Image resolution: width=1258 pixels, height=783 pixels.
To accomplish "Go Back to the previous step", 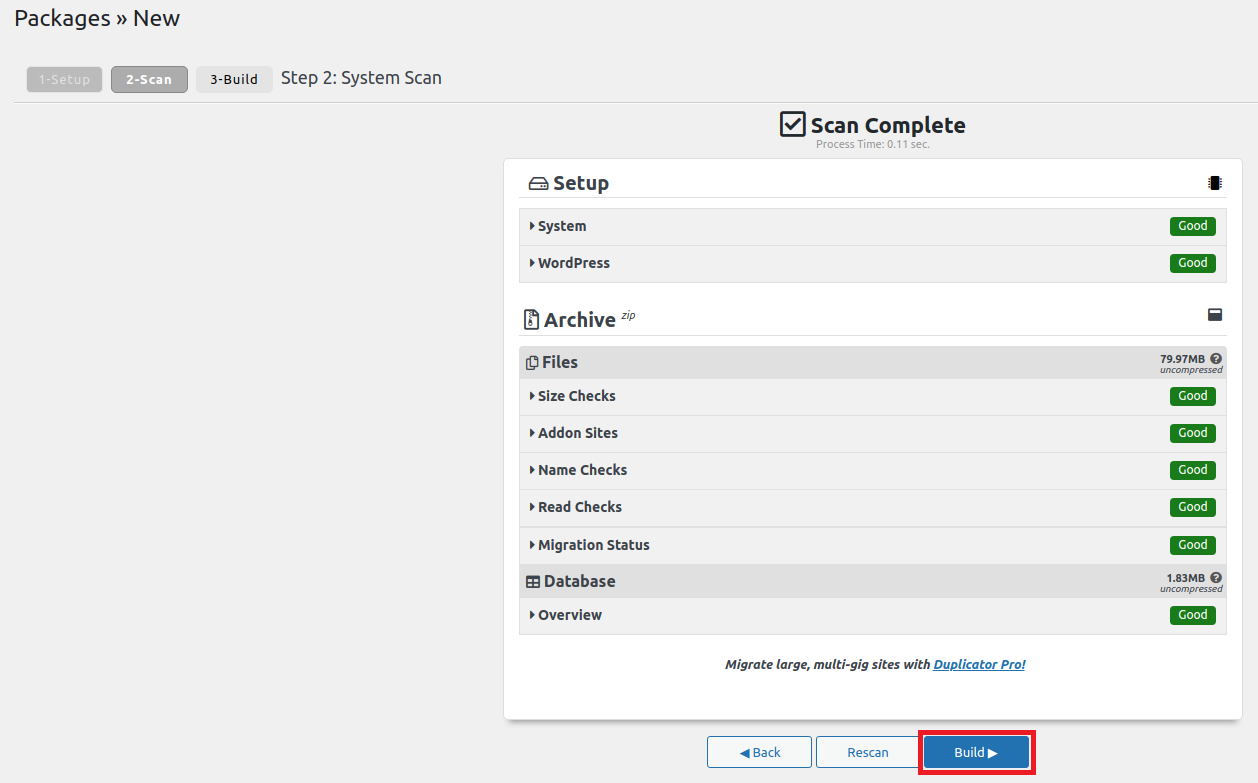I will (x=759, y=752).
